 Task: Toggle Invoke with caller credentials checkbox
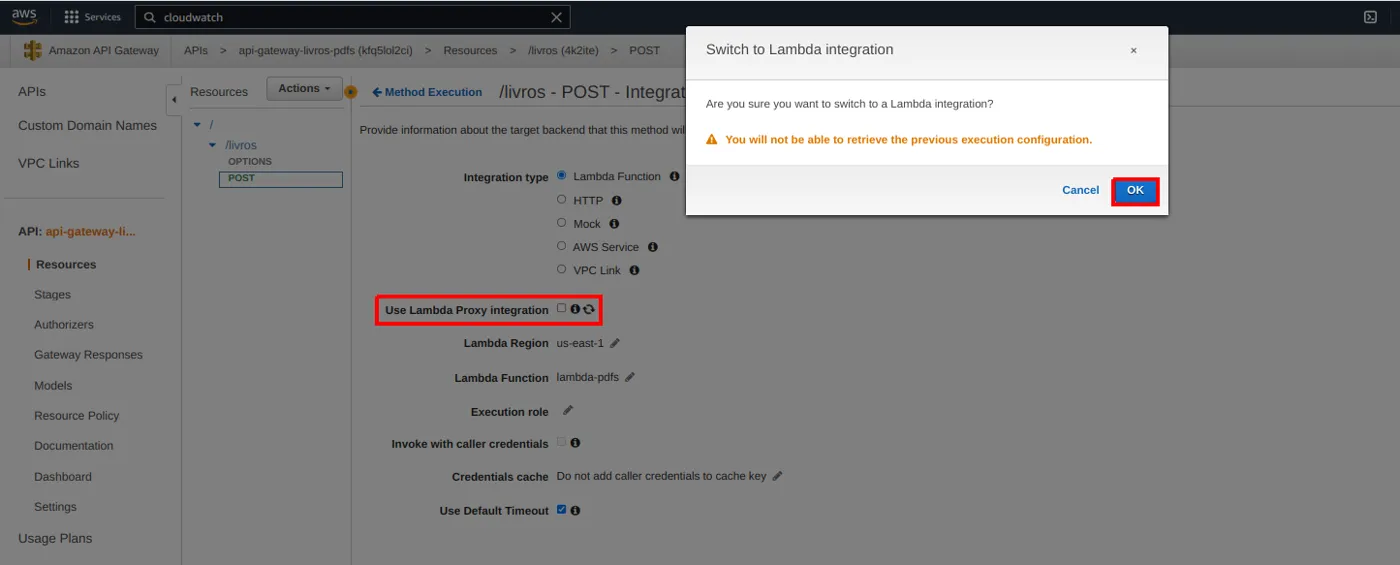point(561,442)
